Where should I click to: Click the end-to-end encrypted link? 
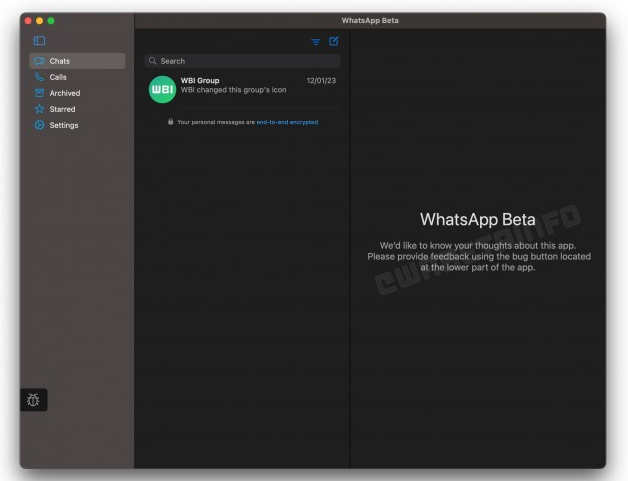pyautogui.click(x=287, y=122)
